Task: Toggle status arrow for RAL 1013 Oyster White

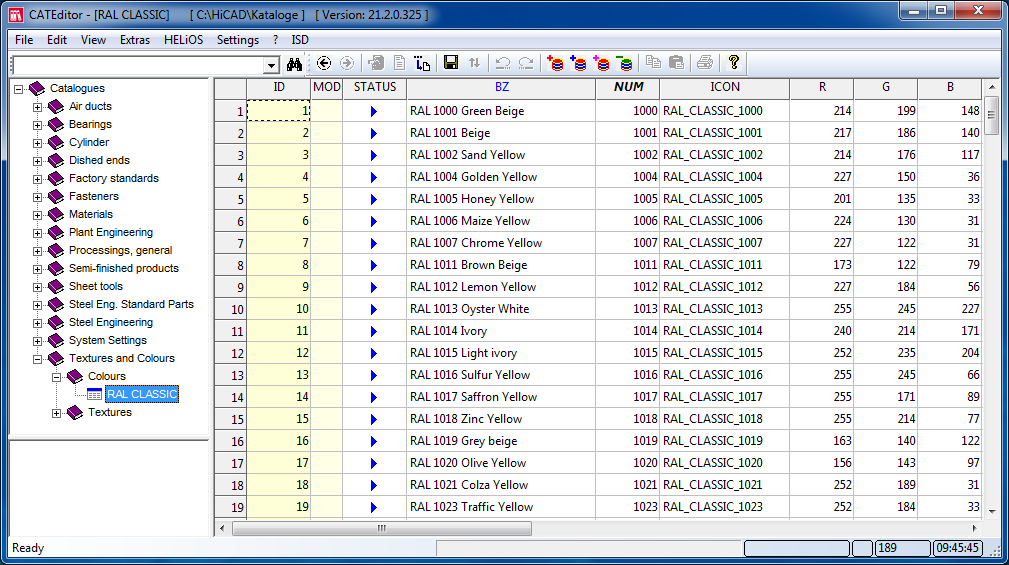Action: (374, 309)
